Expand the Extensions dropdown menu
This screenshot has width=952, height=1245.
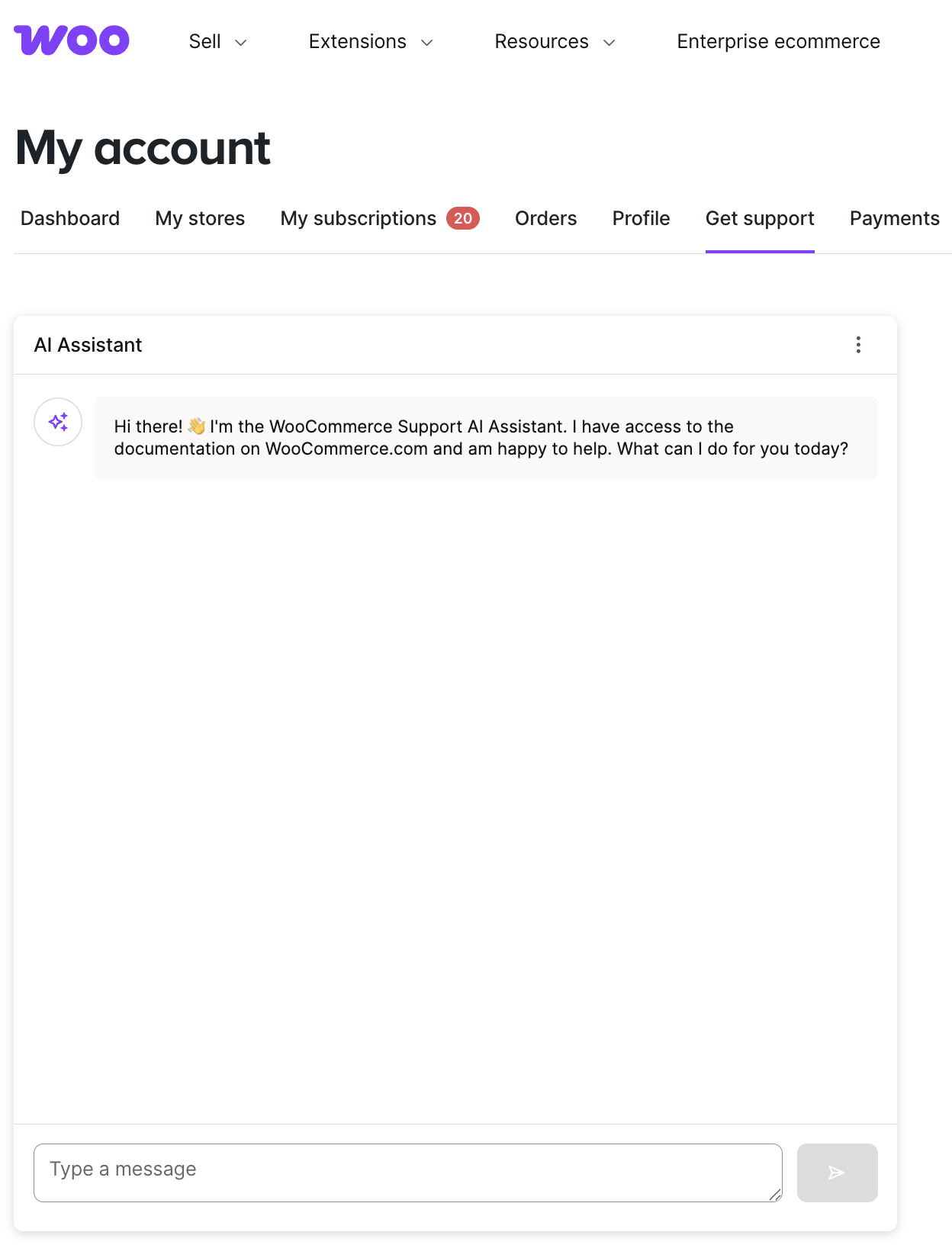(371, 42)
